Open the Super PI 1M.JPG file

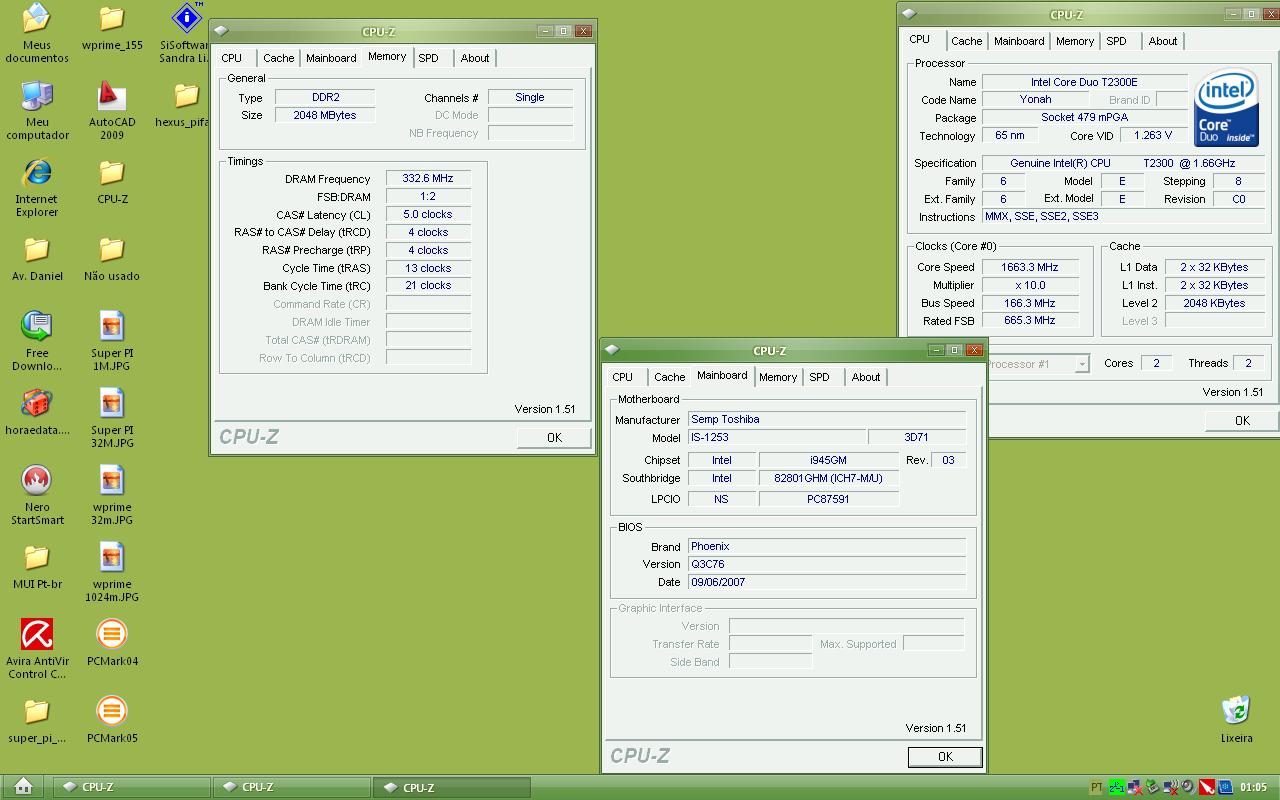point(112,341)
